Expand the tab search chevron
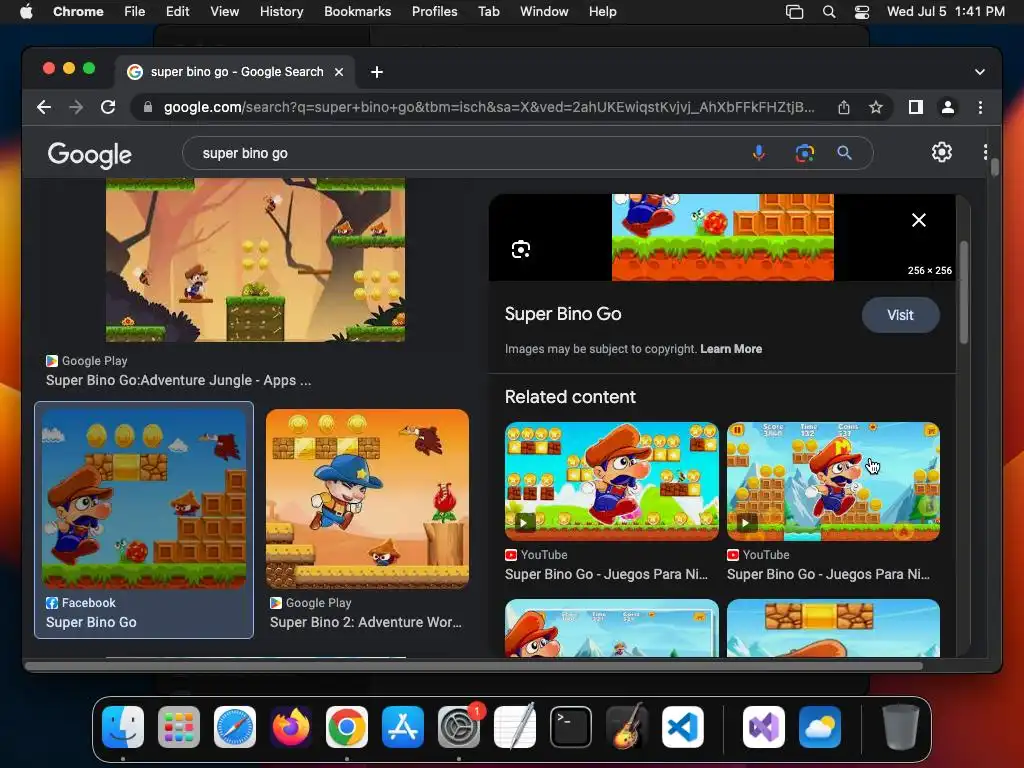 pos(980,72)
